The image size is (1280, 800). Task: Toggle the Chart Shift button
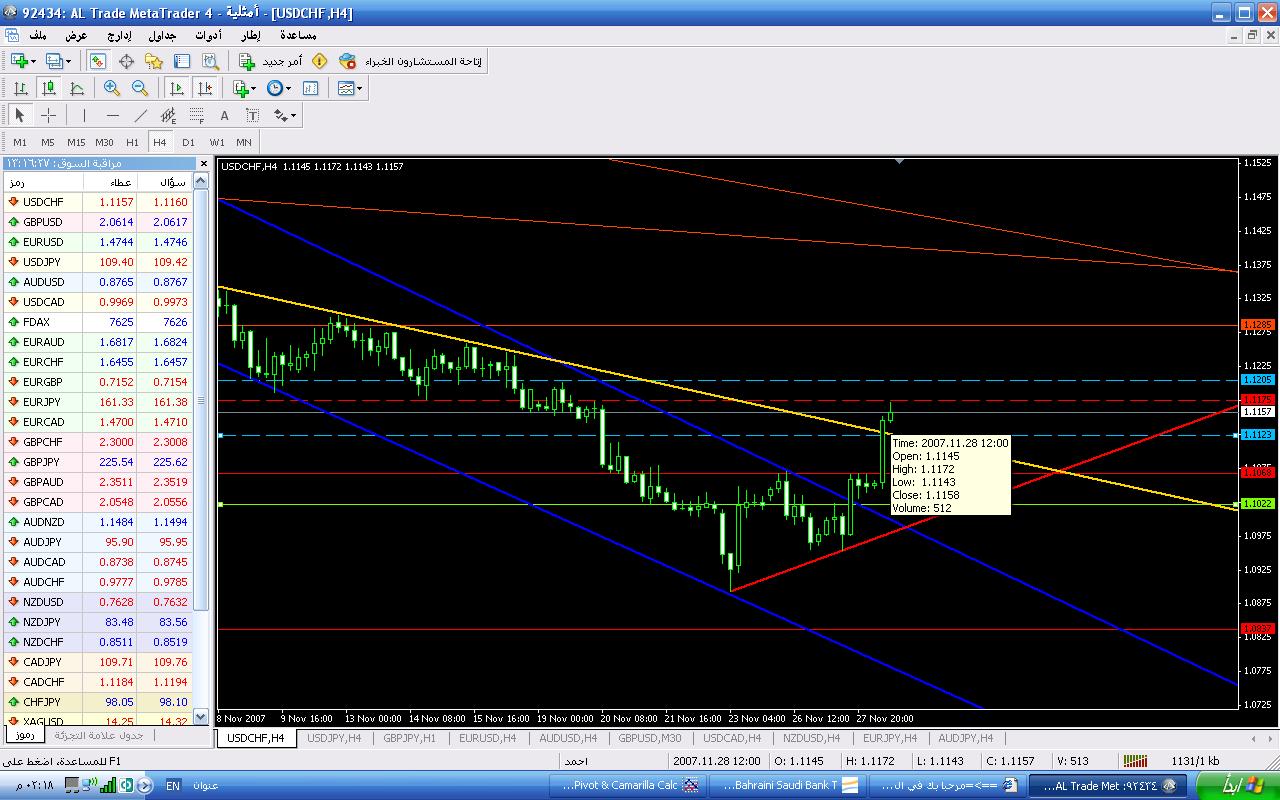tap(205, 88)
